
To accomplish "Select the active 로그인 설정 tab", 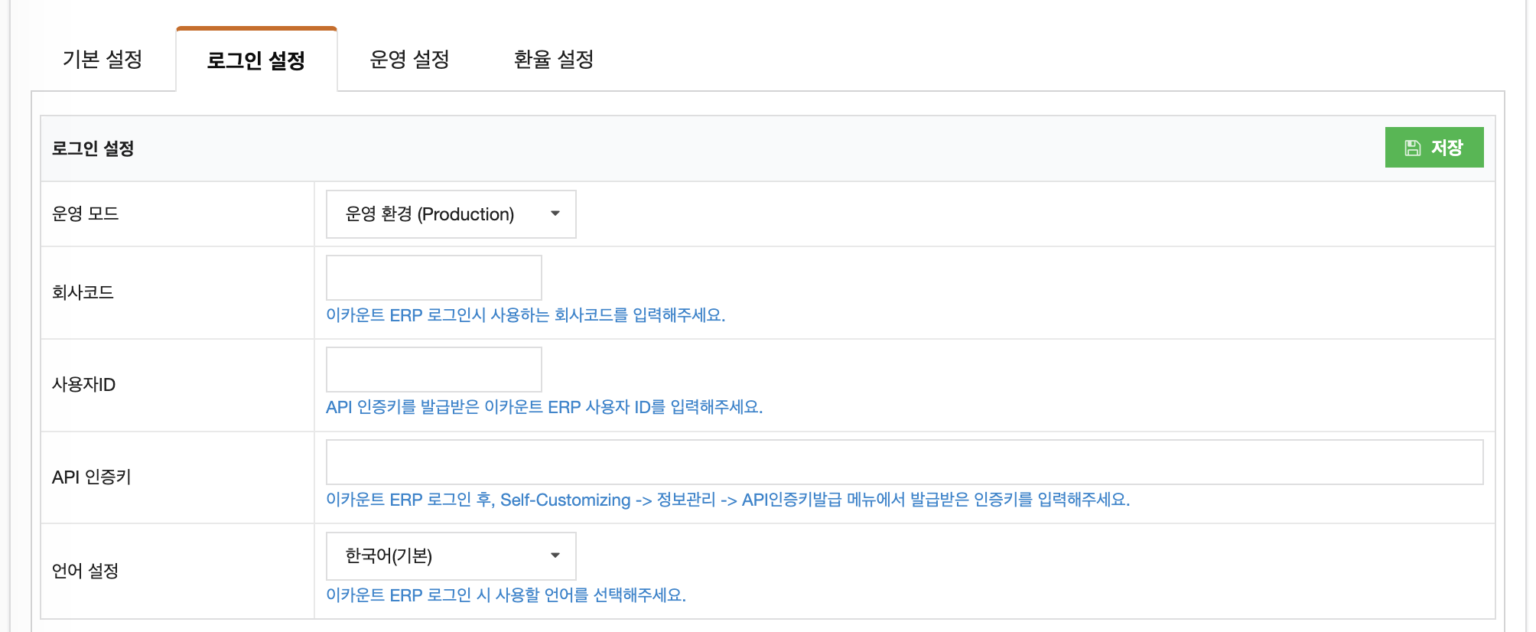I will (x=256, y=59).
